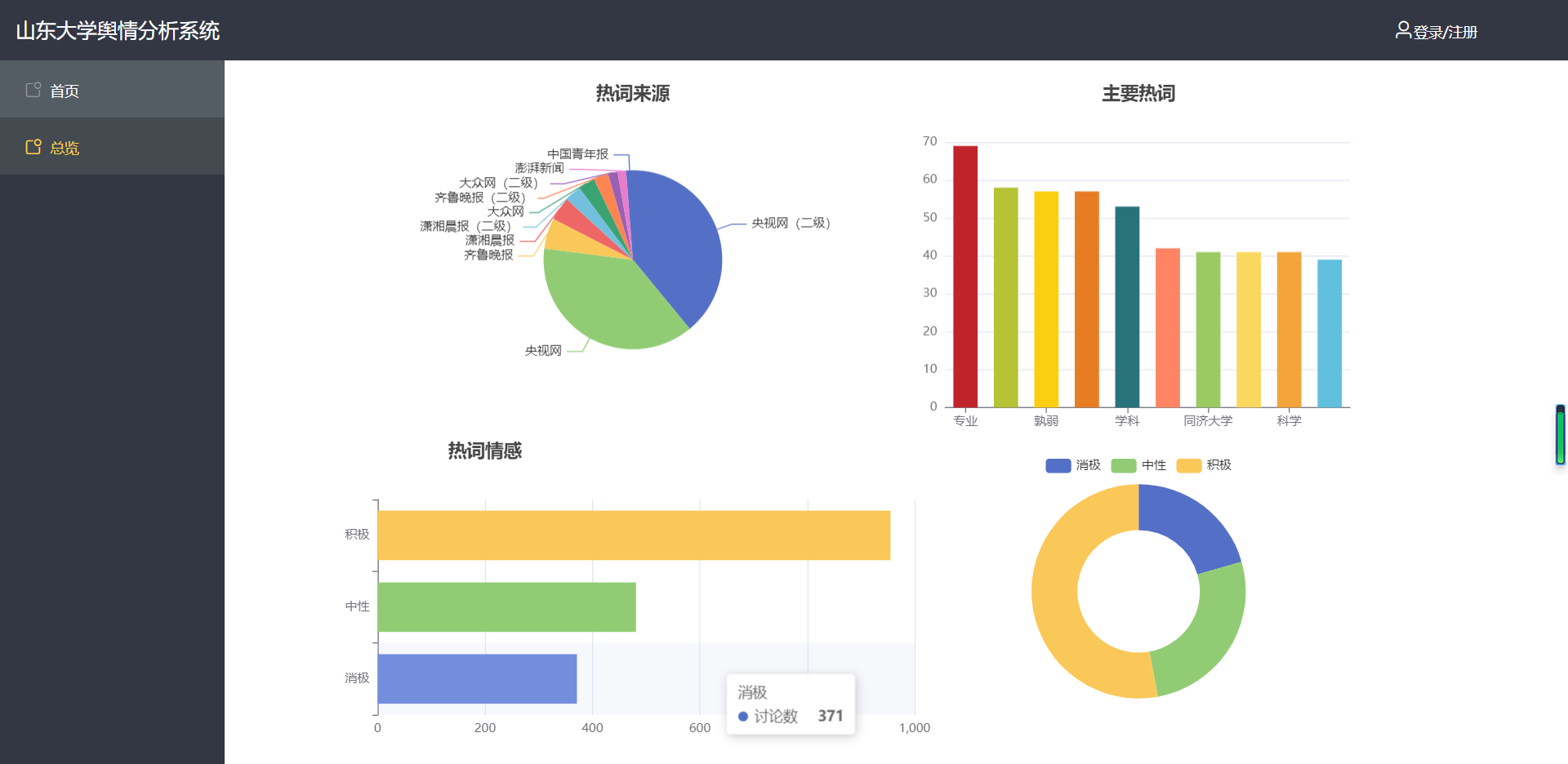
Task: Click the 讨论数 371 tooltip
Action: coord(791,704)
